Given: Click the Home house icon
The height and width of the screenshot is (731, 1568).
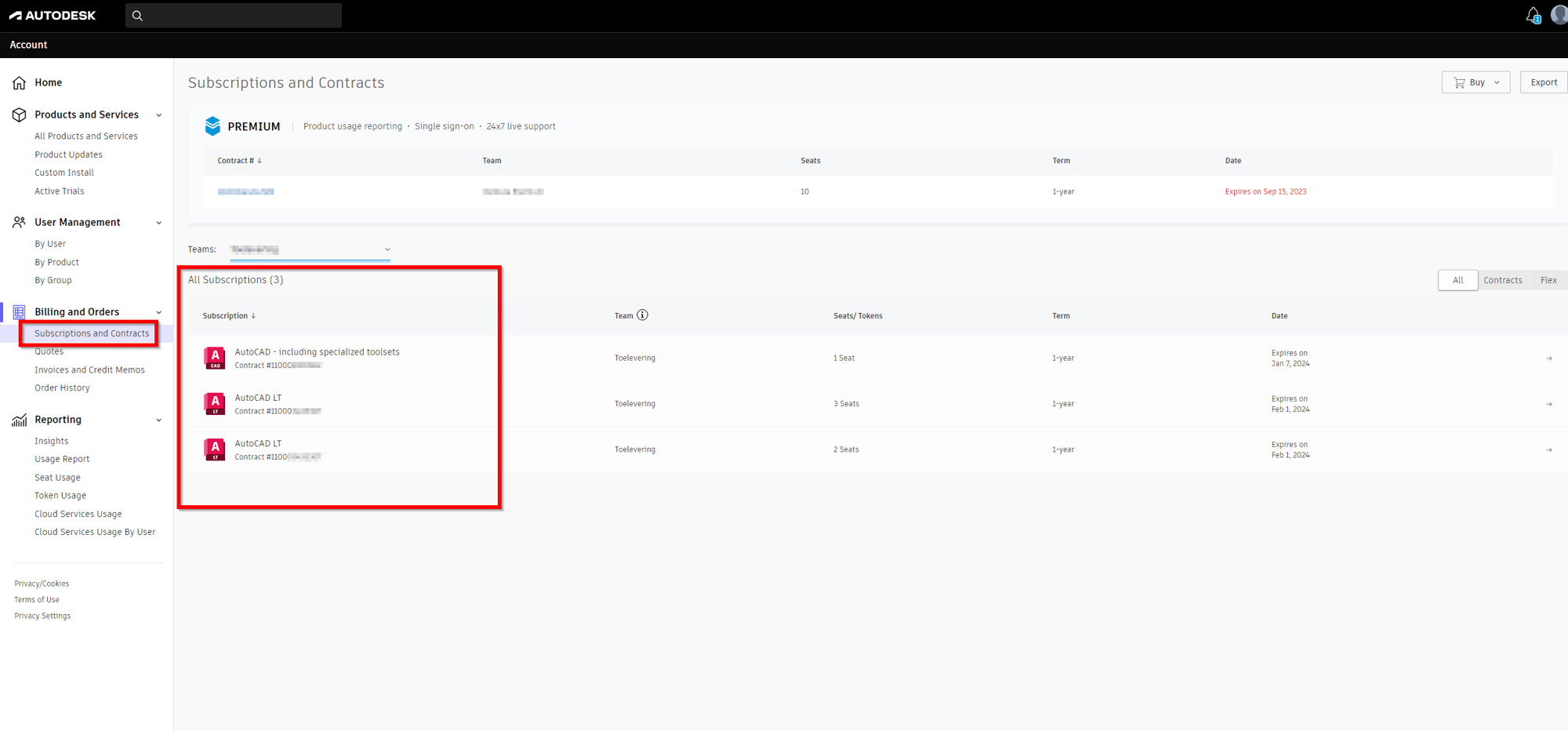Looking at the screenshot, I should coord(20,82).
